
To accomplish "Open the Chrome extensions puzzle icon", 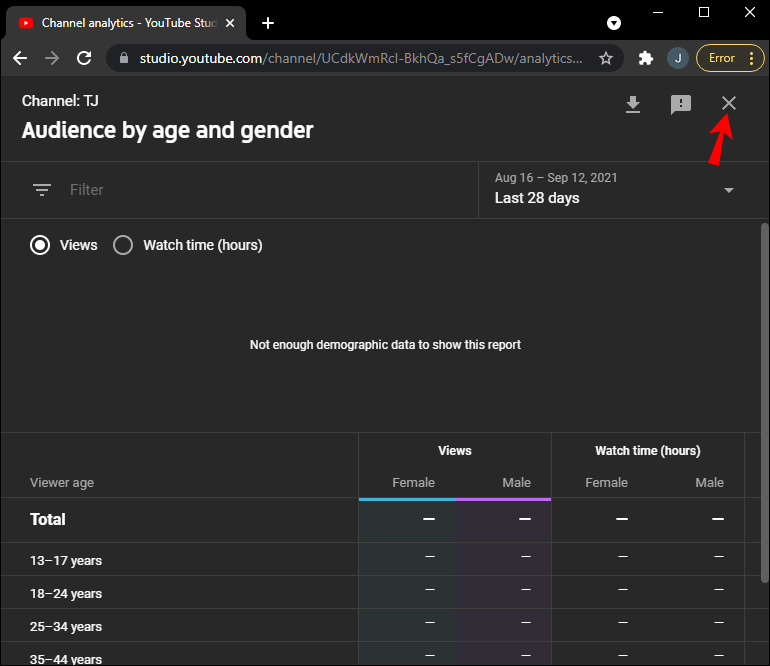I will click(646, 58).
